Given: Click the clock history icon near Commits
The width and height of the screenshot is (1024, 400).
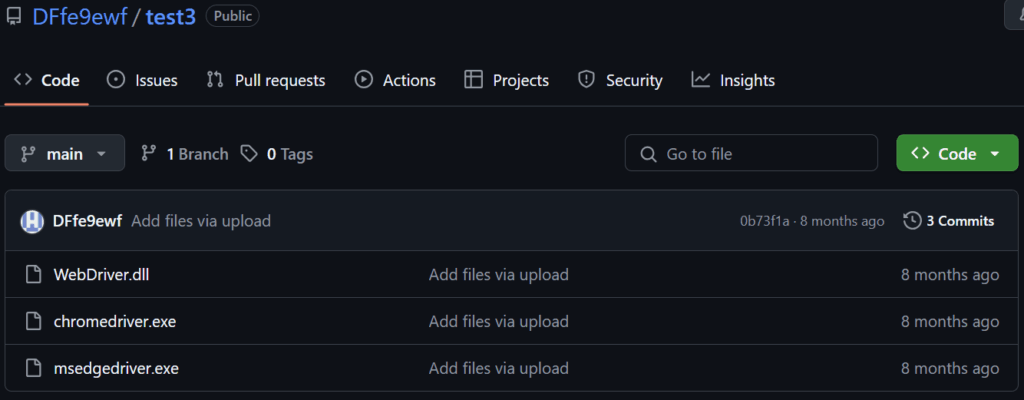Looking at the screenshot, I should pos(911,220).
